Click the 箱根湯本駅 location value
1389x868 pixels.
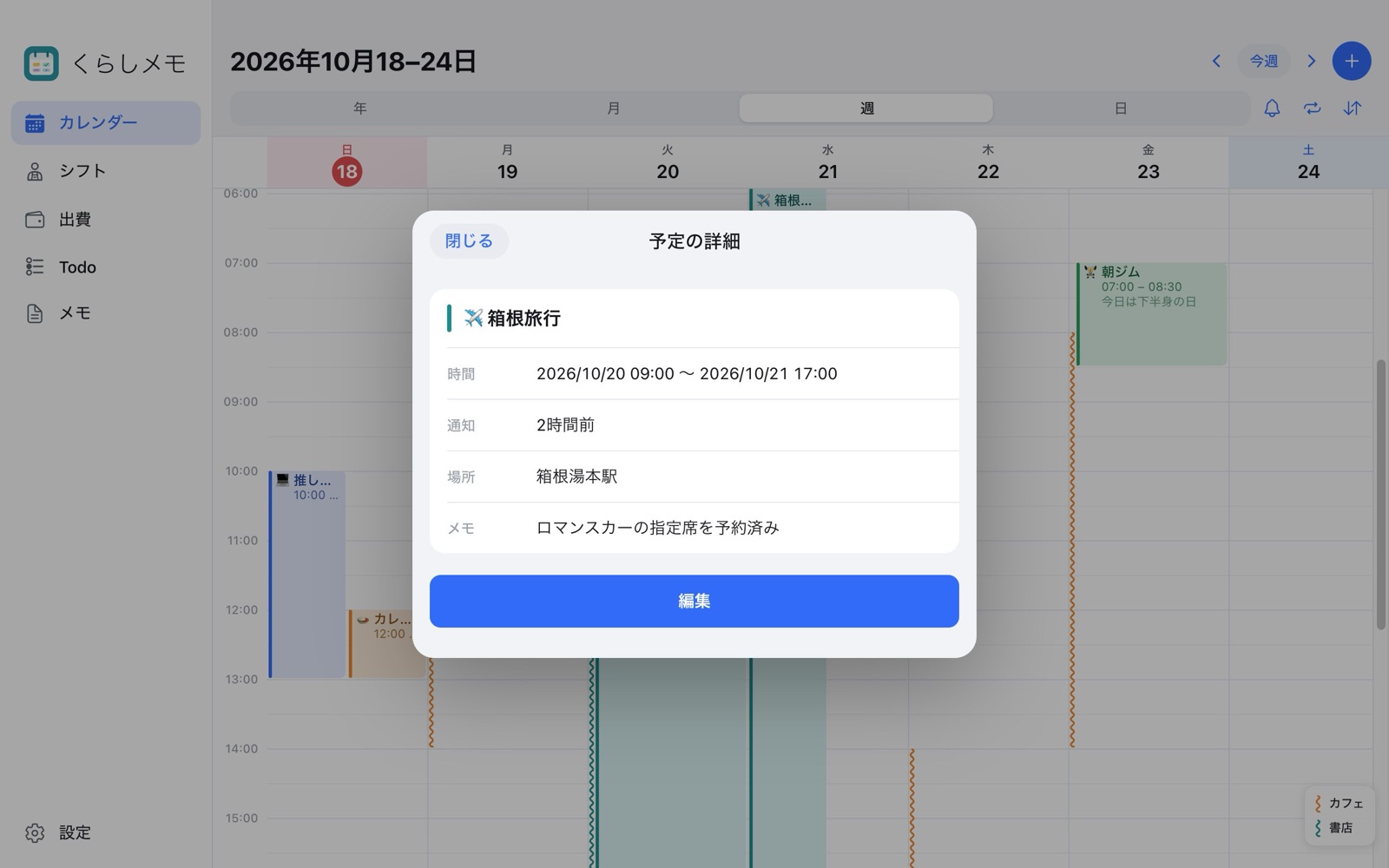click(576, 477)
